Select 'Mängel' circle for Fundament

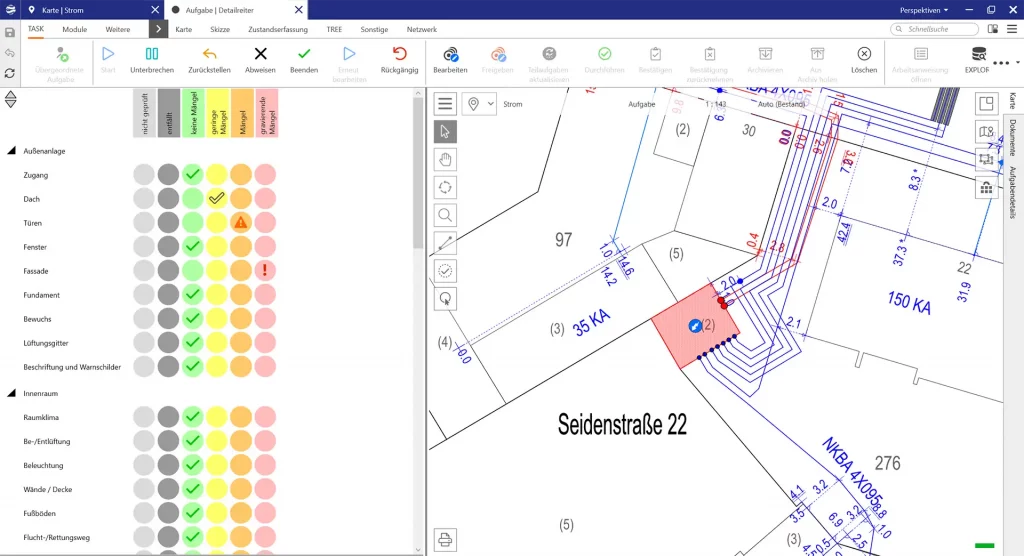241,295
